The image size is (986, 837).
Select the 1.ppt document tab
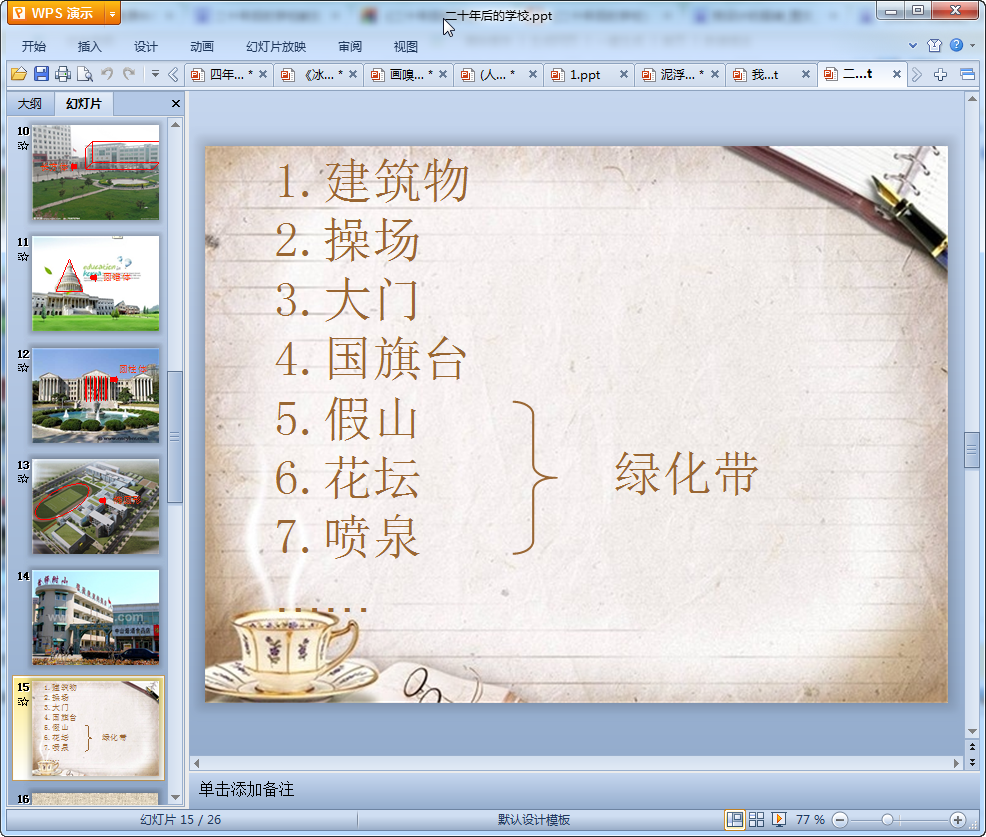(585, 74)
